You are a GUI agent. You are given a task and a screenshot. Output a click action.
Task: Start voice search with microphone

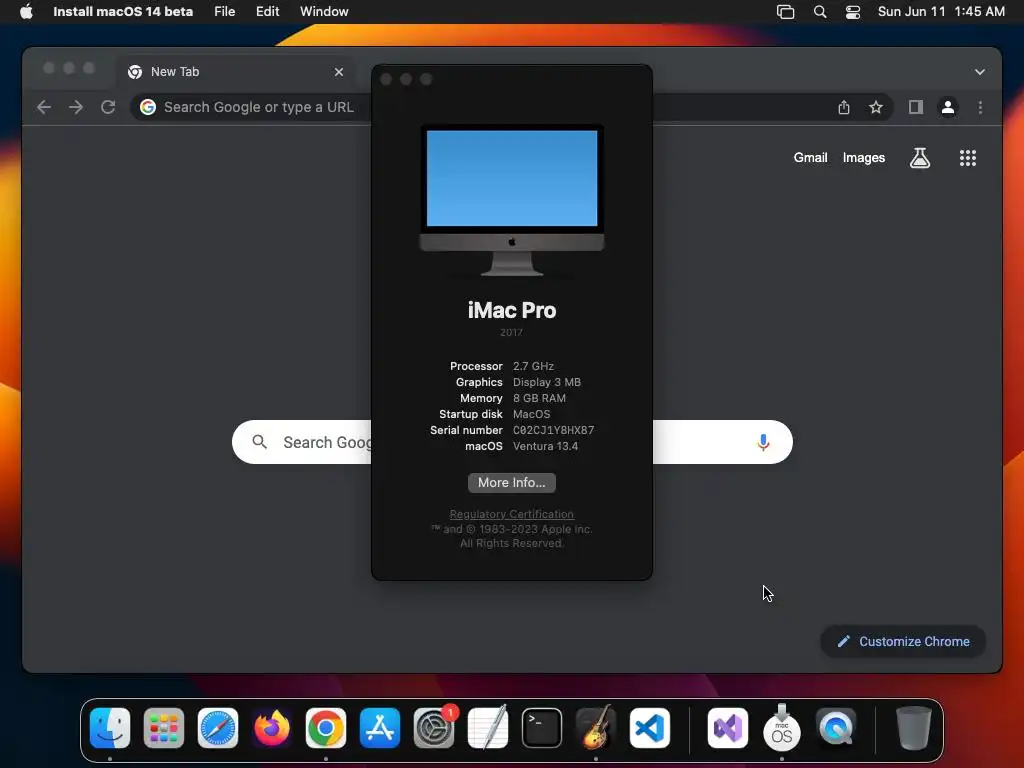763,442
